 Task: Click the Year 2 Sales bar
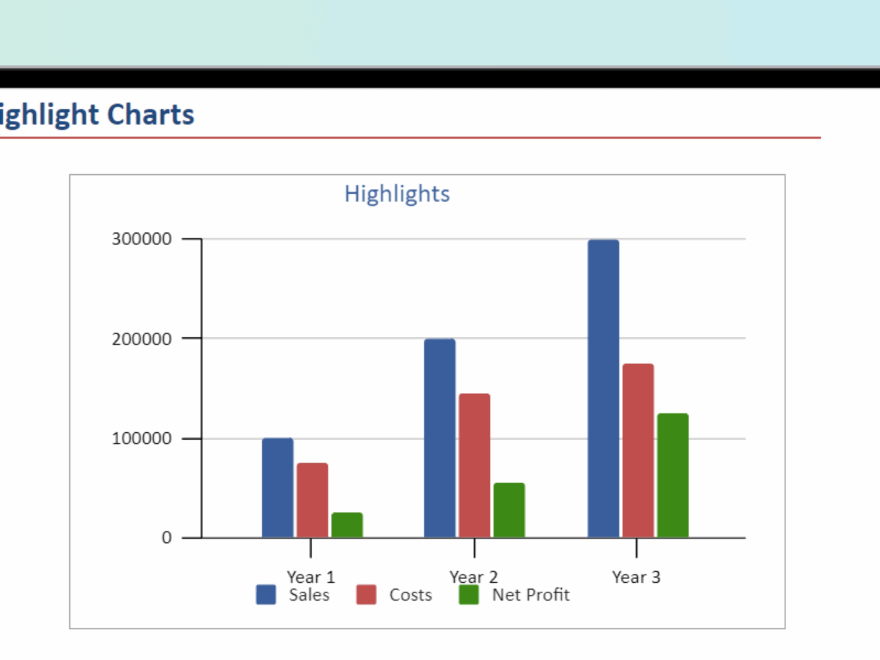440,438
